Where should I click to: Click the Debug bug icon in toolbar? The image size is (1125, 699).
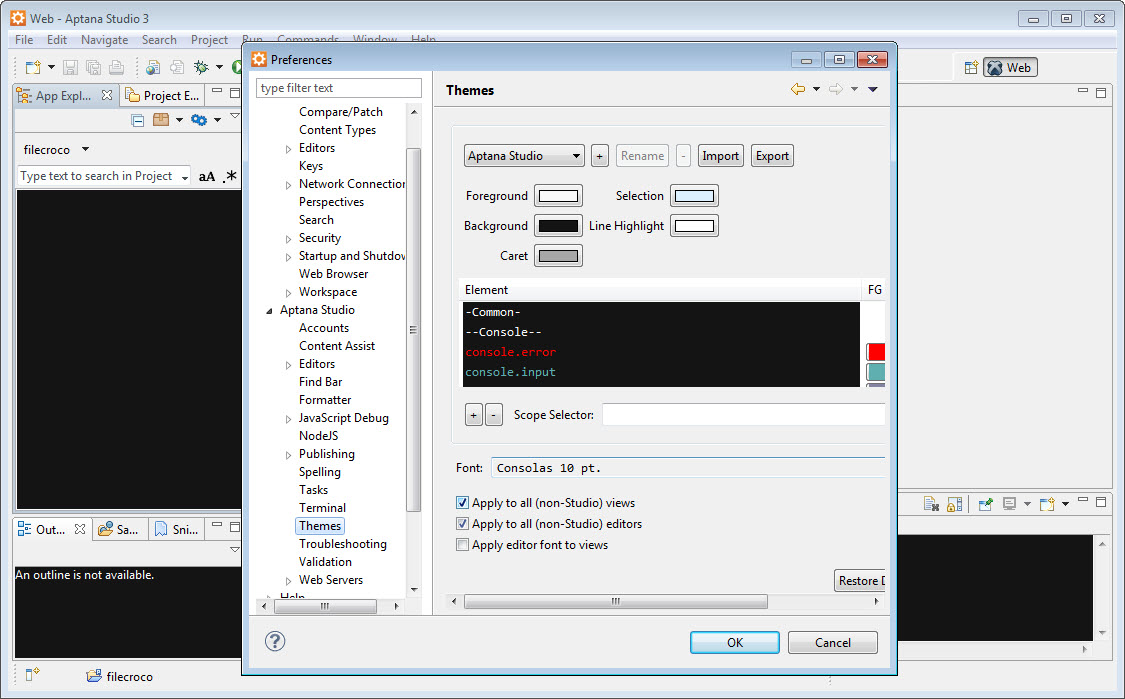[x=202, y=67]
